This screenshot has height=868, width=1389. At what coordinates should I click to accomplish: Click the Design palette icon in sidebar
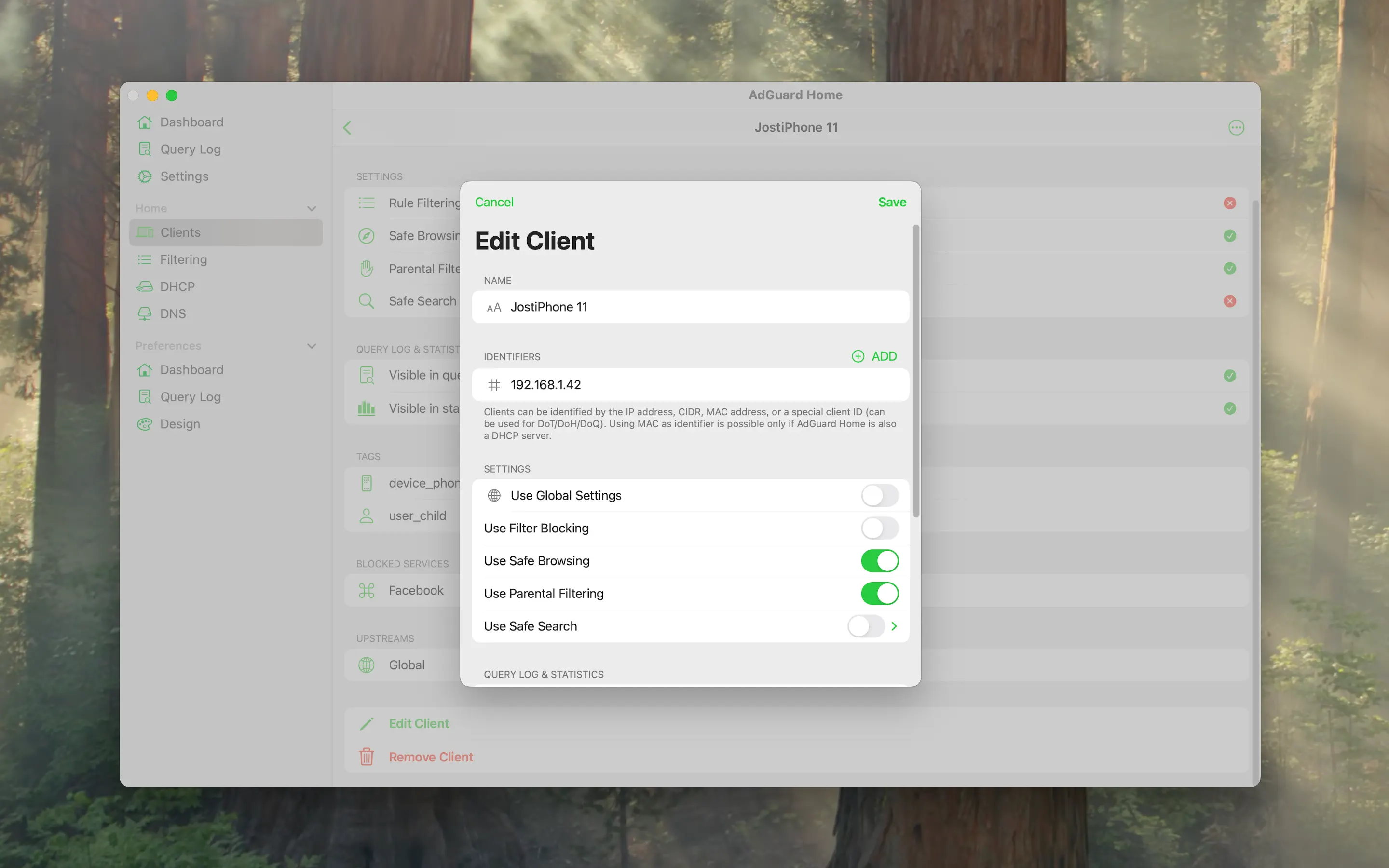(145, 424)
